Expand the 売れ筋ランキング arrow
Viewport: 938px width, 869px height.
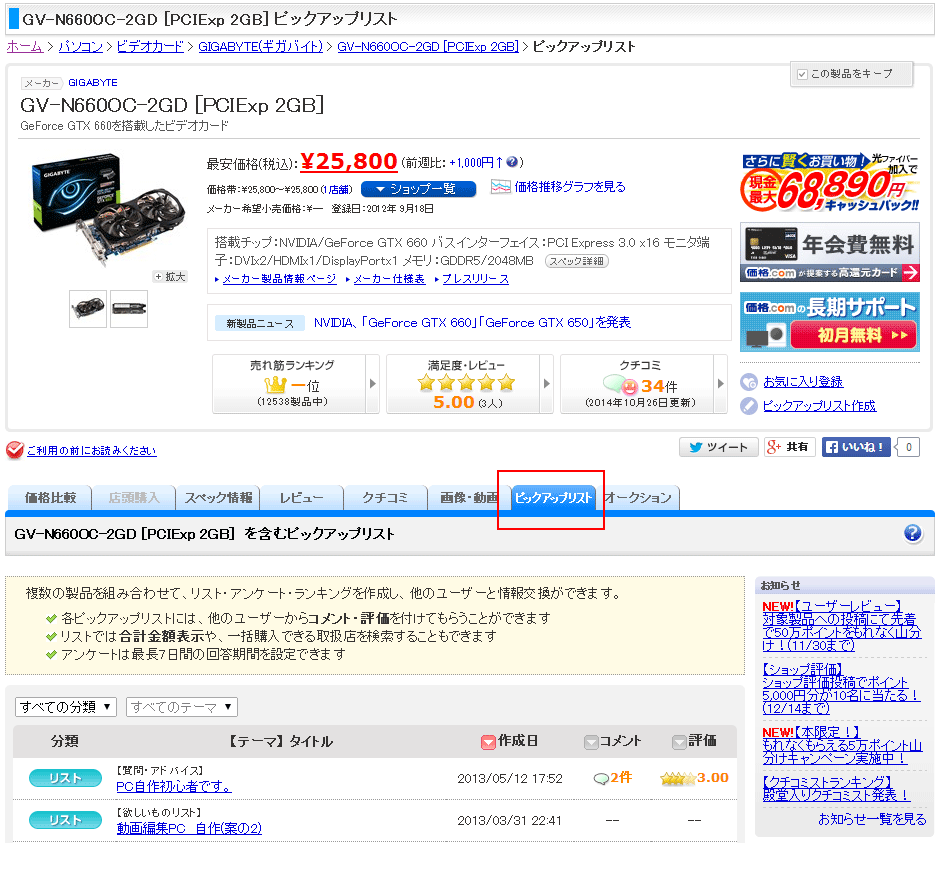pos(372,384)
